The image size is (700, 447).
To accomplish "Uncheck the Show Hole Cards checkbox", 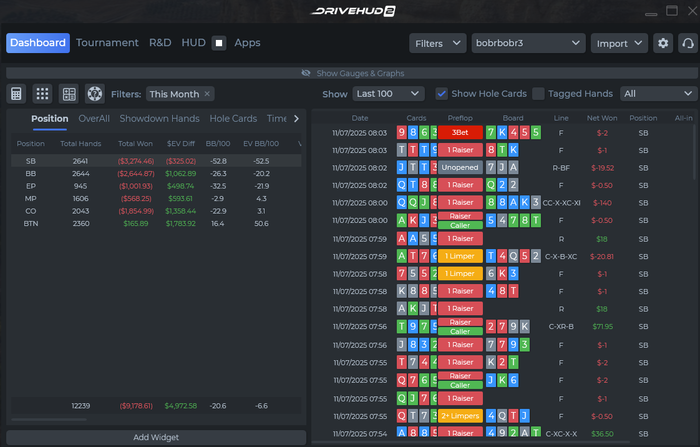I will point(442,94).
